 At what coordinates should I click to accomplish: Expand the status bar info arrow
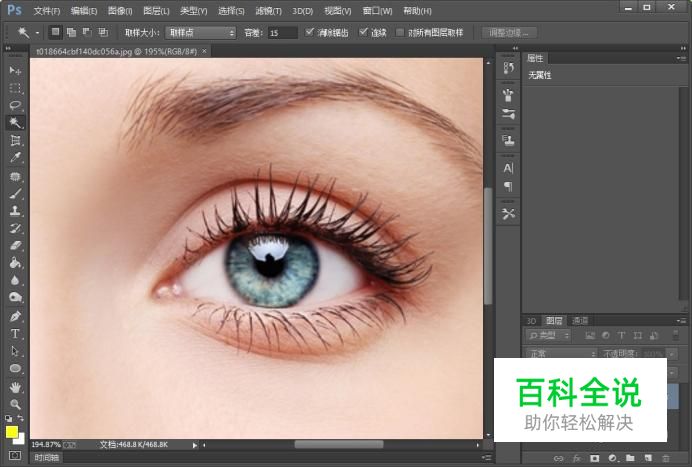[x=195, y=445]
